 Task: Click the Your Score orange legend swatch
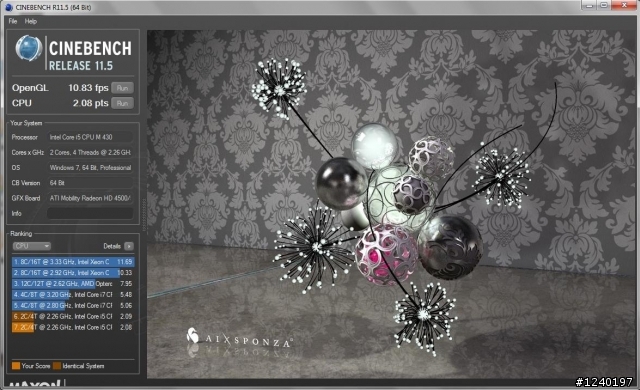pos(16,366)
